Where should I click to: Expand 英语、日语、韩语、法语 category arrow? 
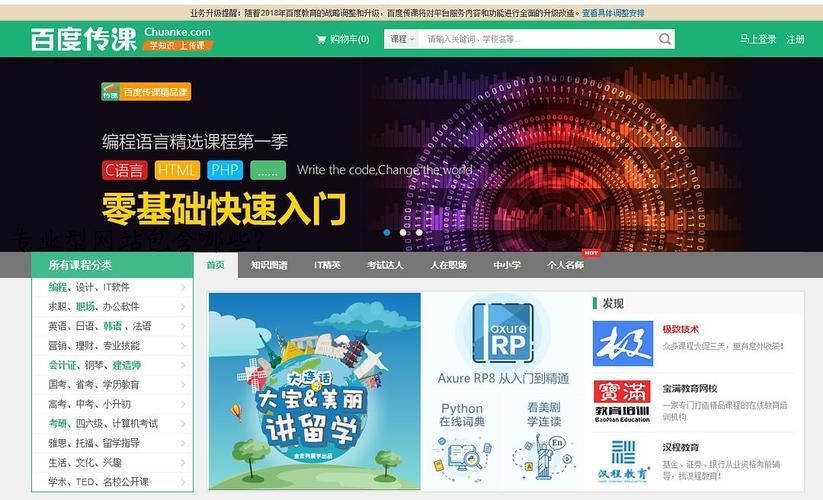coord(183,326)
